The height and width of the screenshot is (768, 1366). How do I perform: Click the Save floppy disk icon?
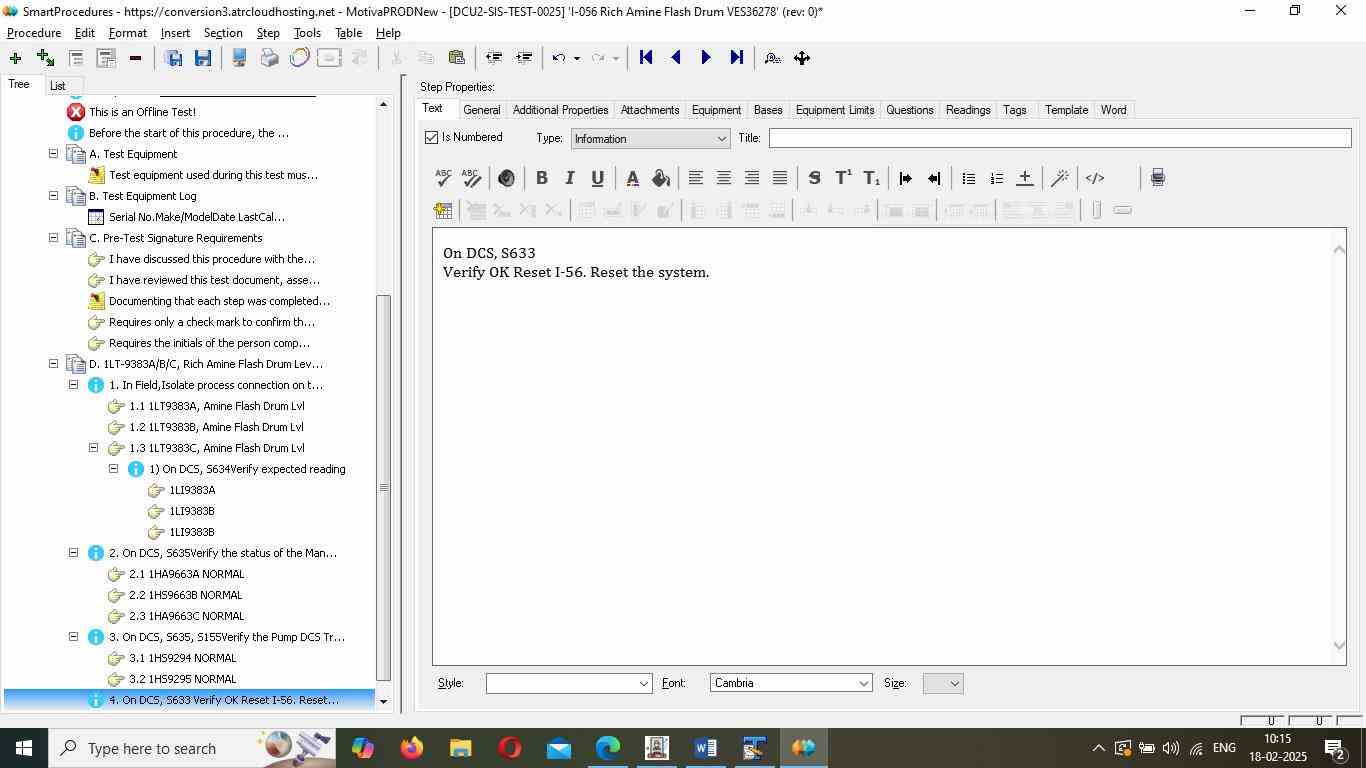203,58
